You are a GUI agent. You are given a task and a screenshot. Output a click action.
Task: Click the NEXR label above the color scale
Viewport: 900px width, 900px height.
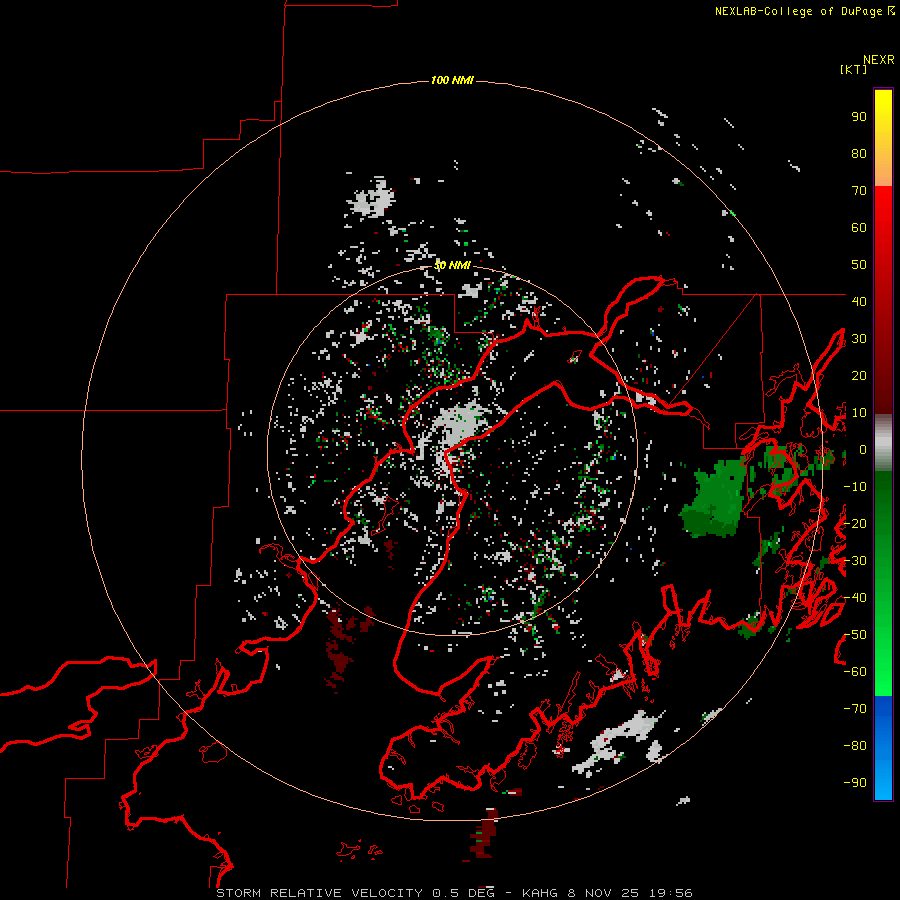pos(879,60)
